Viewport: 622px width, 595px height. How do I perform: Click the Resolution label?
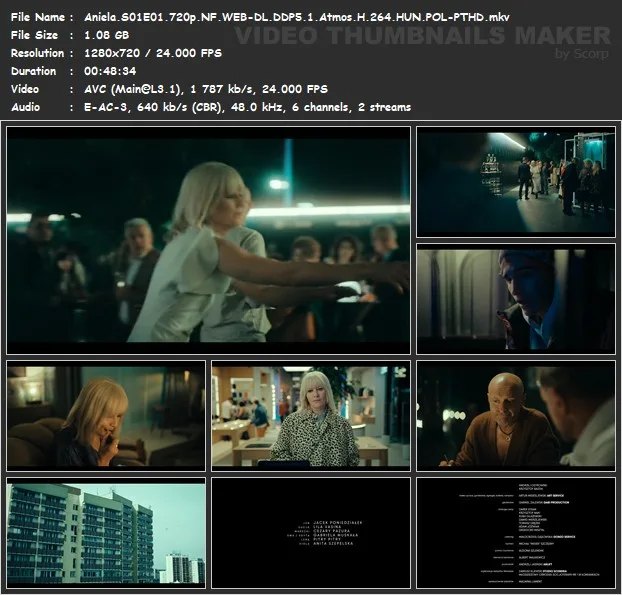(x=37, y=53)
